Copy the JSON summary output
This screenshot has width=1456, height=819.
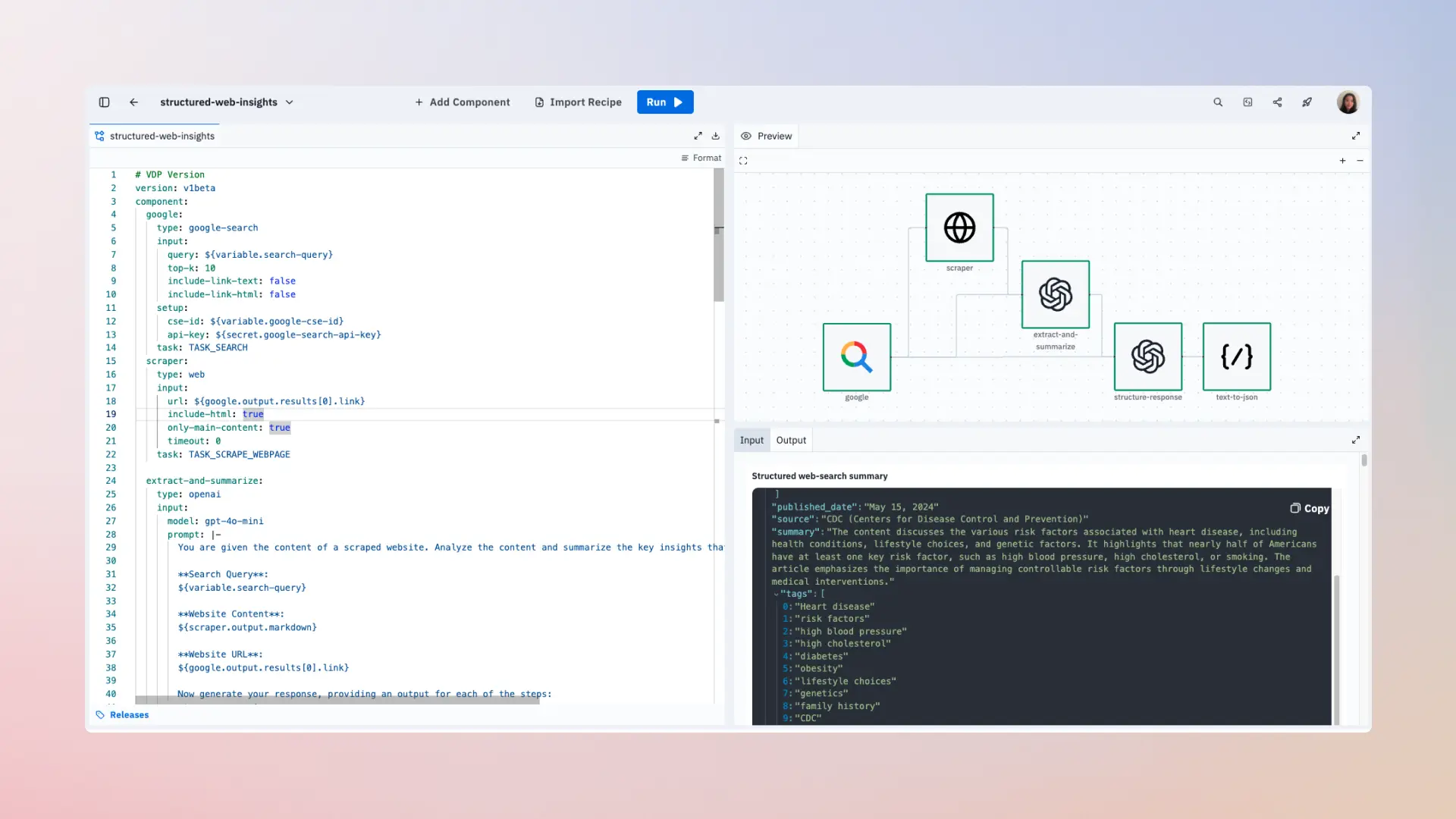coord(1310,509)
